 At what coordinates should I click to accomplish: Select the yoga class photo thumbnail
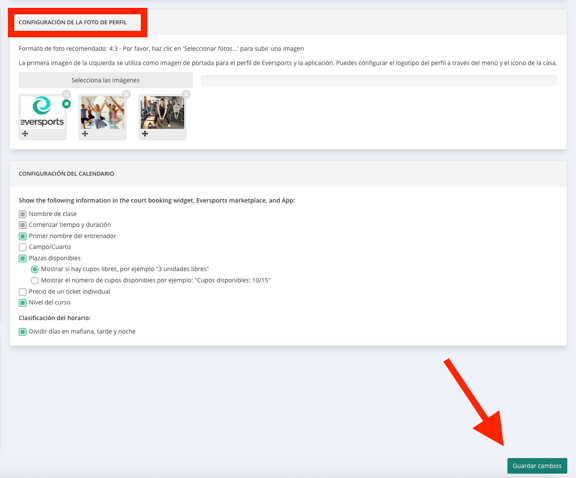click(x=102, y=112)
